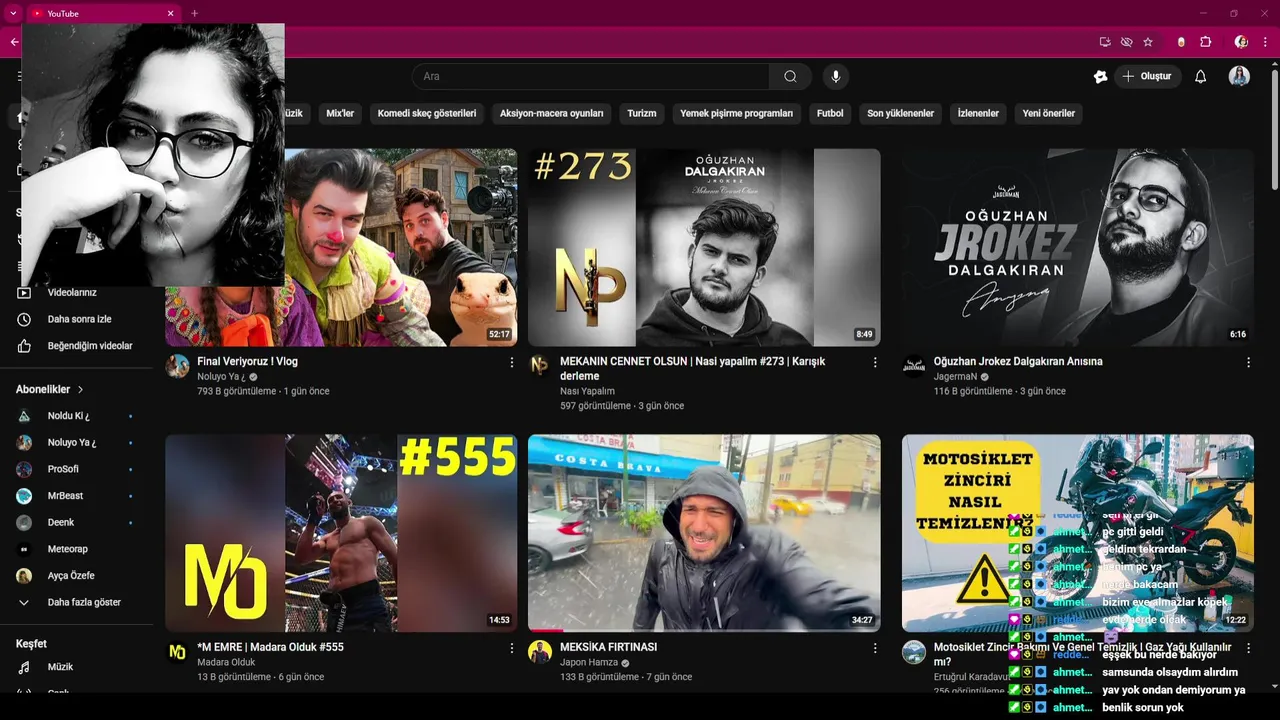This screenshot has width=1280, height=720.
Task: Select Komedi skeç gösterileri chip
Action: pyautogui.click(x=427, y=114)
